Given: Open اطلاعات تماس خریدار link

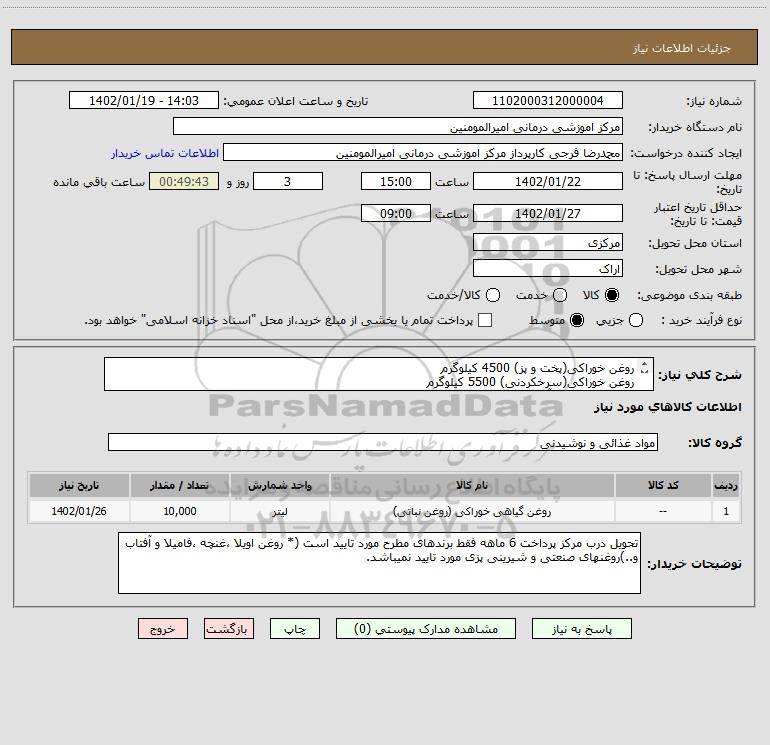Looking at the screenshot, I should pyautogui.click(x=165, y=153).
